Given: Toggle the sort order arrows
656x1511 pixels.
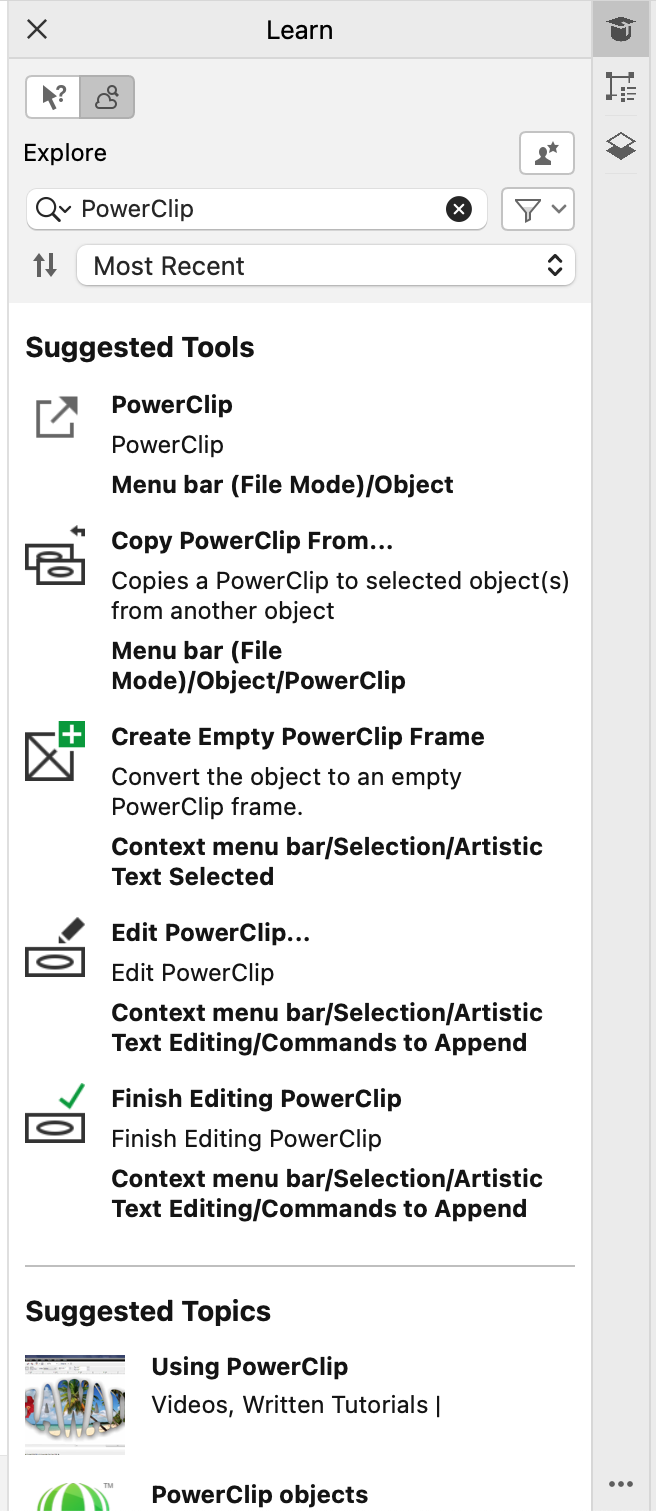Looking at the screenshot, I should (45, 266).
